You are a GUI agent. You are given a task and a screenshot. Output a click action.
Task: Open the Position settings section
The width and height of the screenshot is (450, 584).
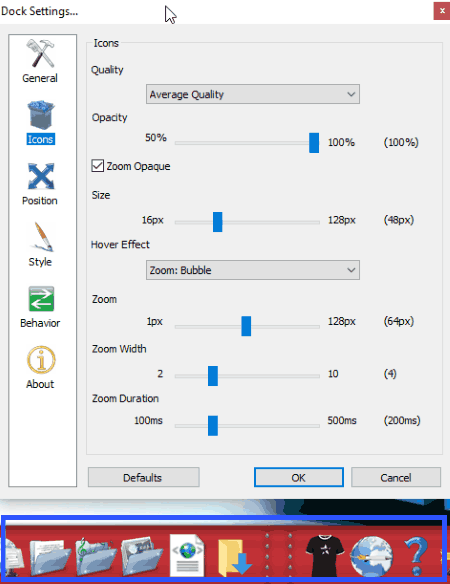point(40,184)
